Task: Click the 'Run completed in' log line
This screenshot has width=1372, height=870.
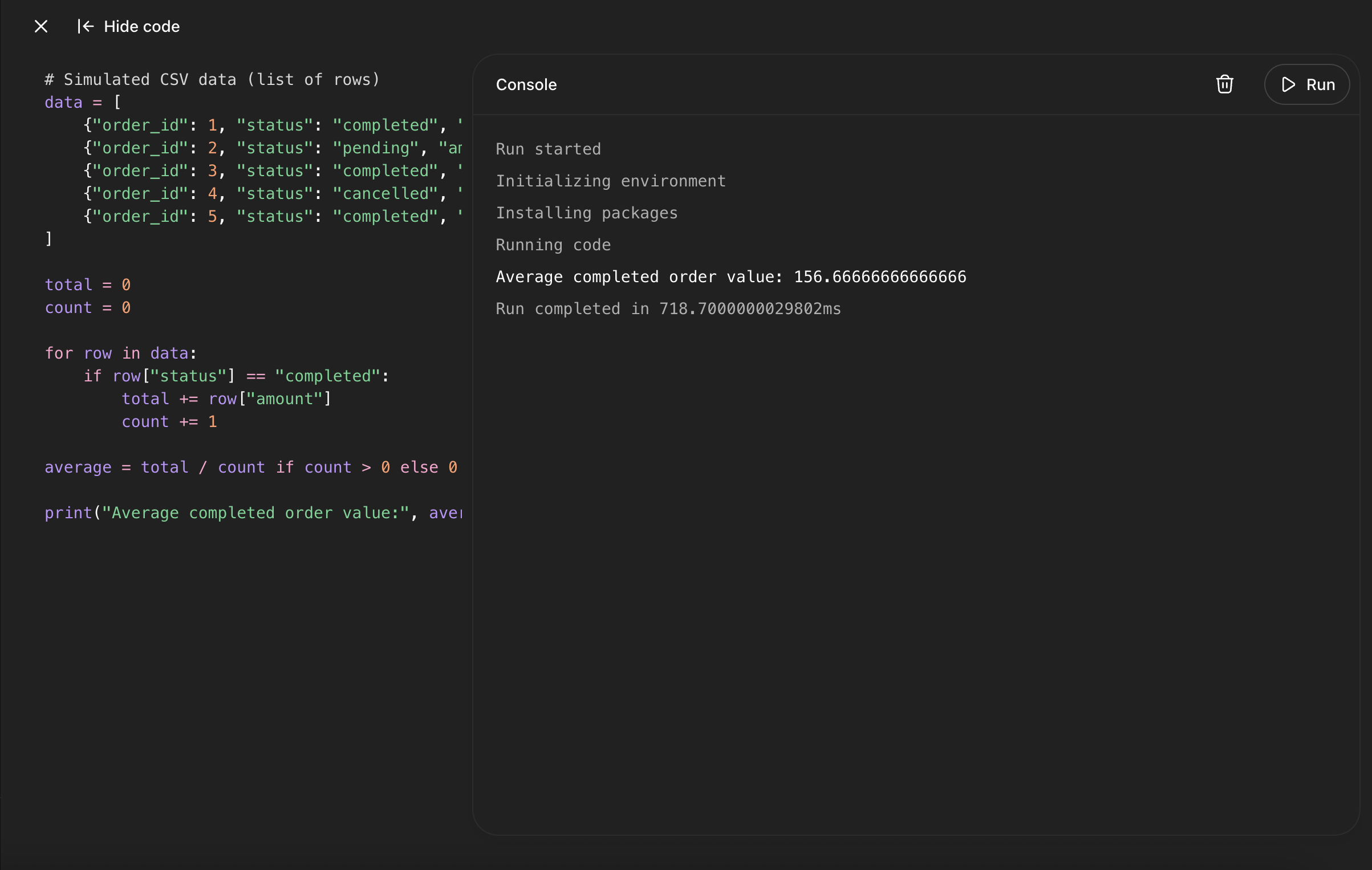Action: [x=668, y=308]
